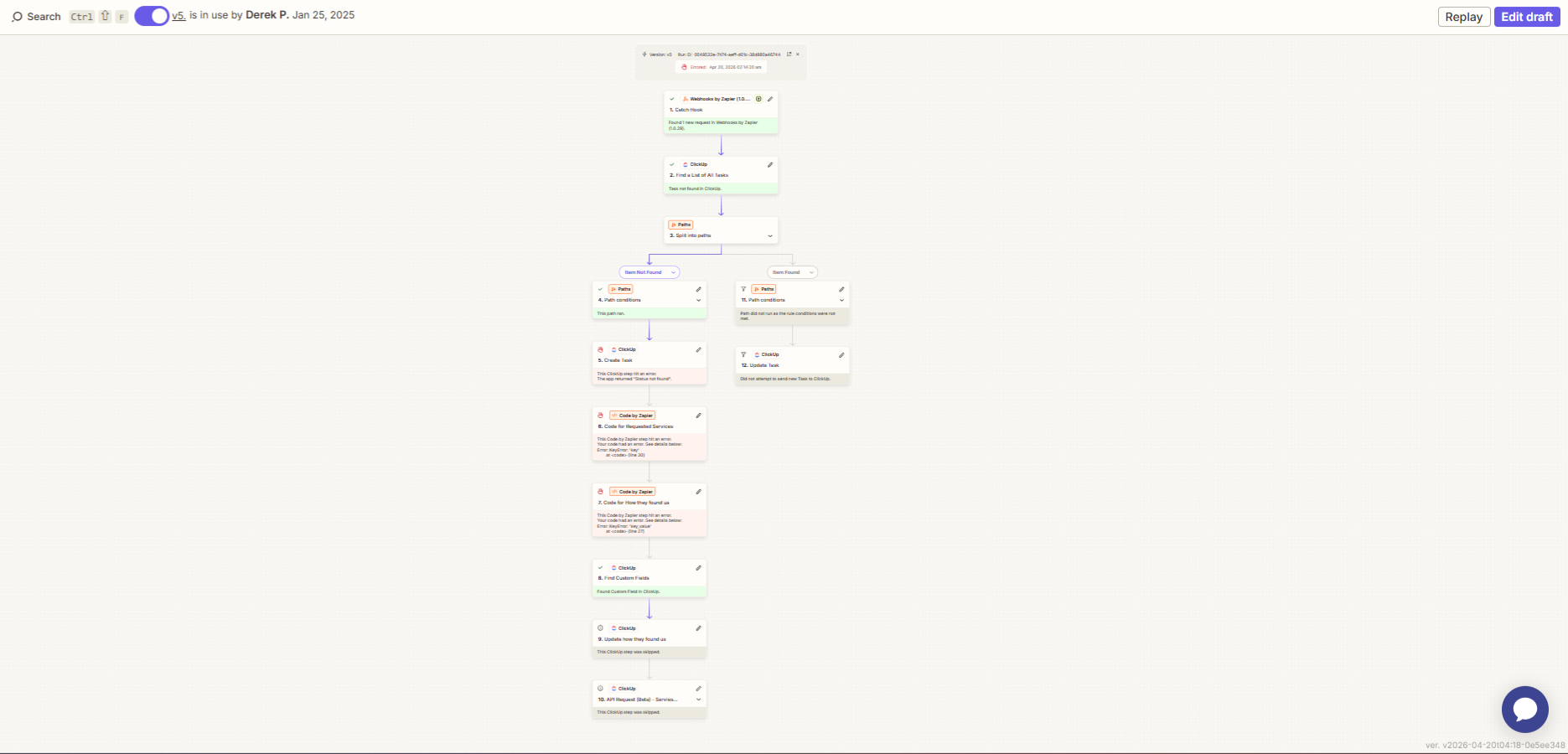
Task: Edit the Update Task step pencil
Action: [x=841, y=355]
